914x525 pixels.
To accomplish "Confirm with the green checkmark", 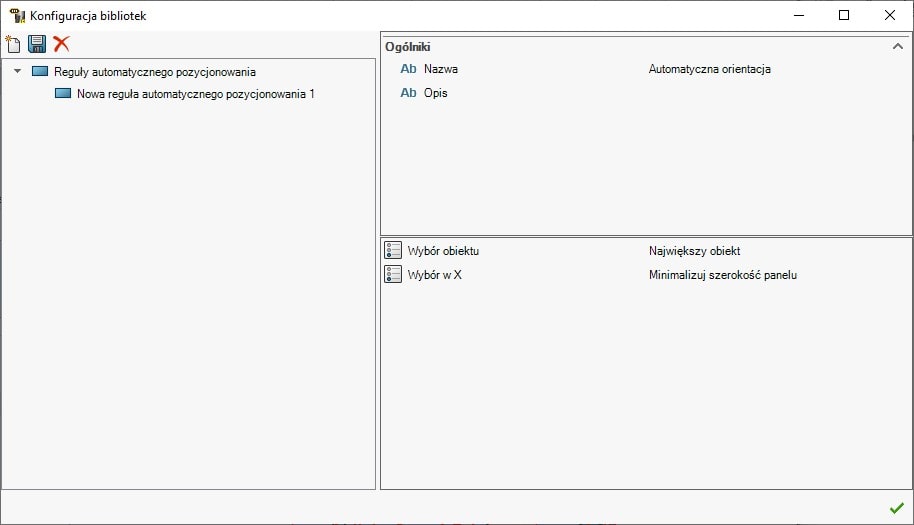I will pos(896,508).
